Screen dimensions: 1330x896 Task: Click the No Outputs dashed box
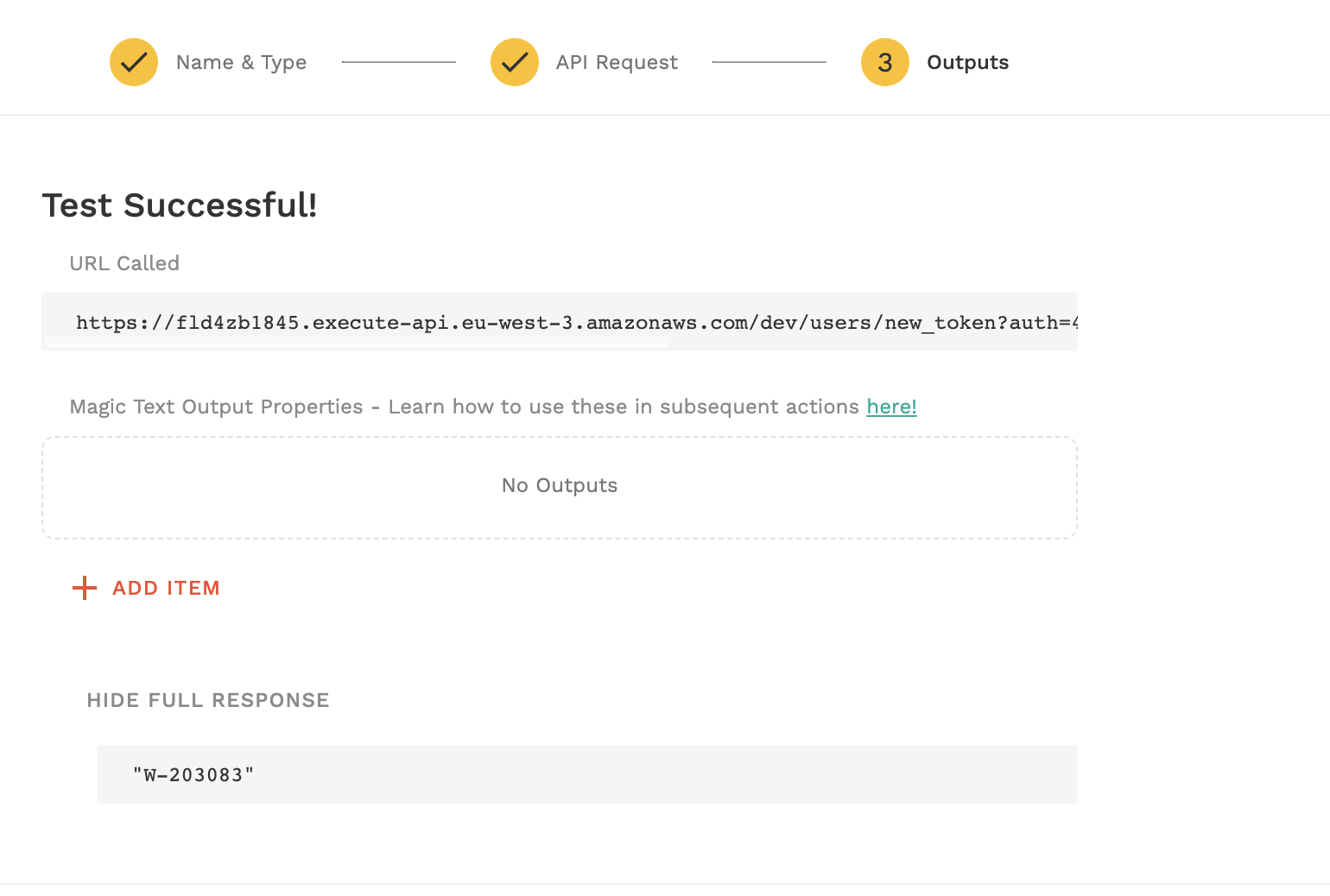pos(559,487)
